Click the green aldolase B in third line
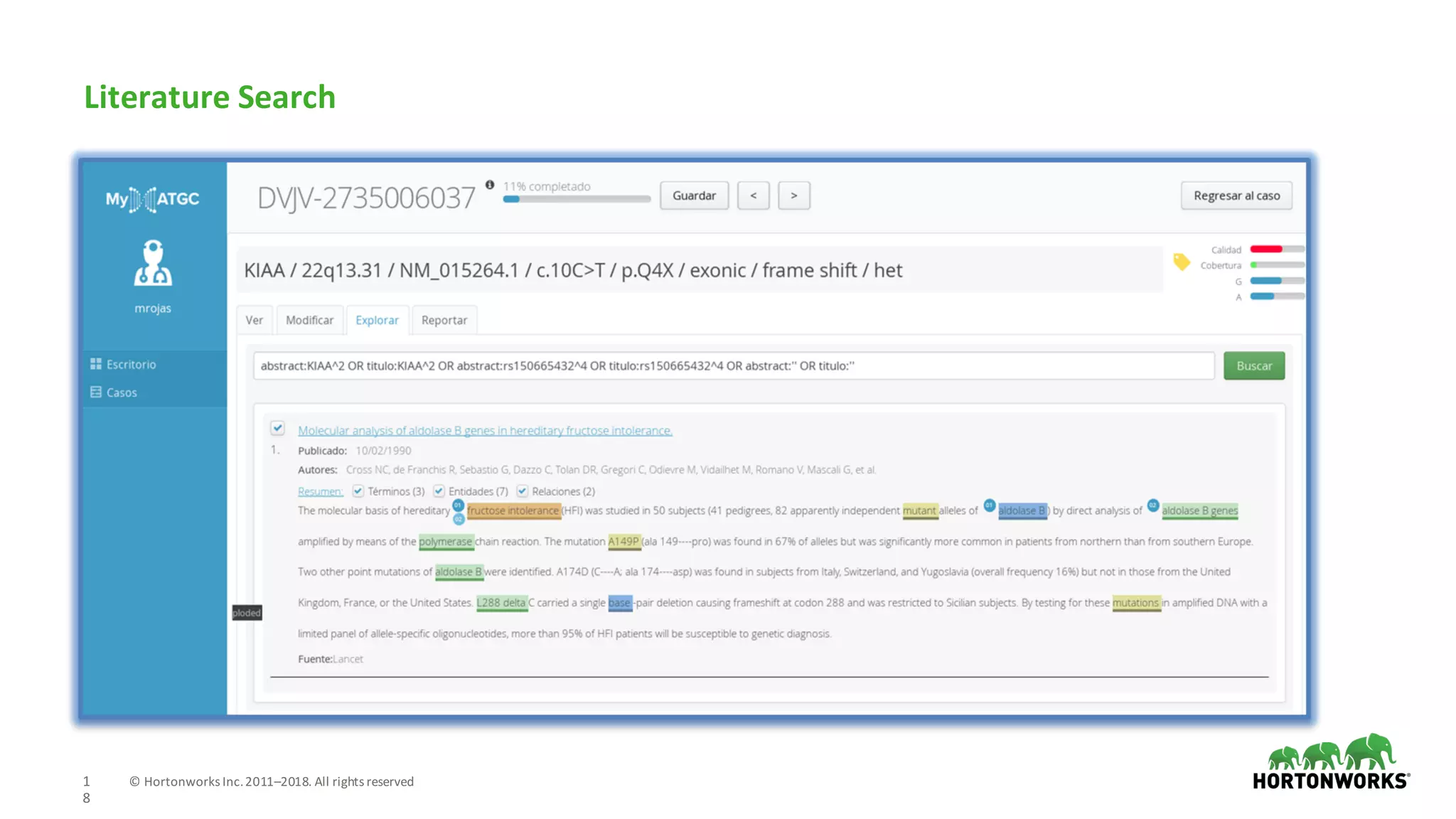Viewport: 1456px width, 819px height. 459,572
